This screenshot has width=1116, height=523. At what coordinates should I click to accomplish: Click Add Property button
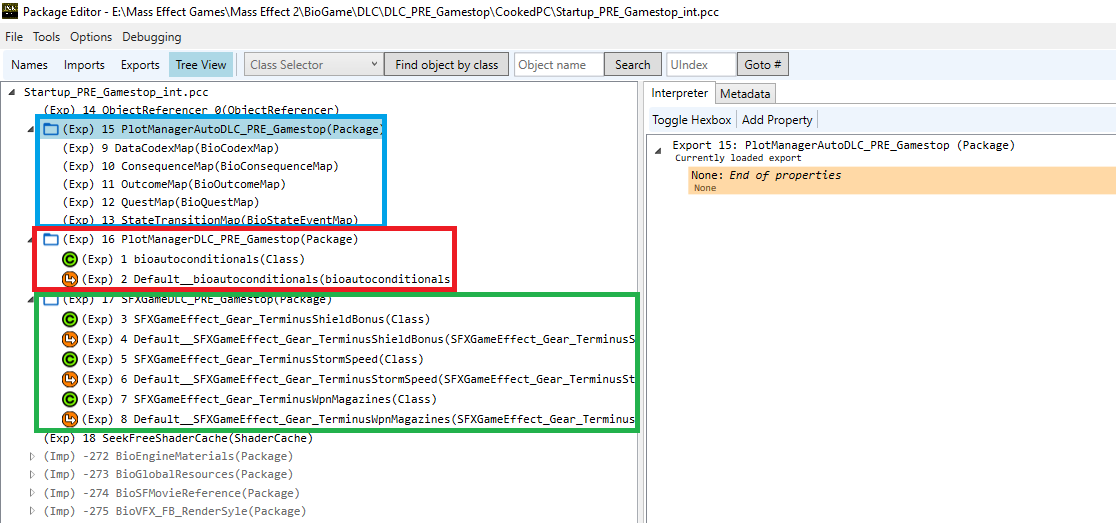777,120
